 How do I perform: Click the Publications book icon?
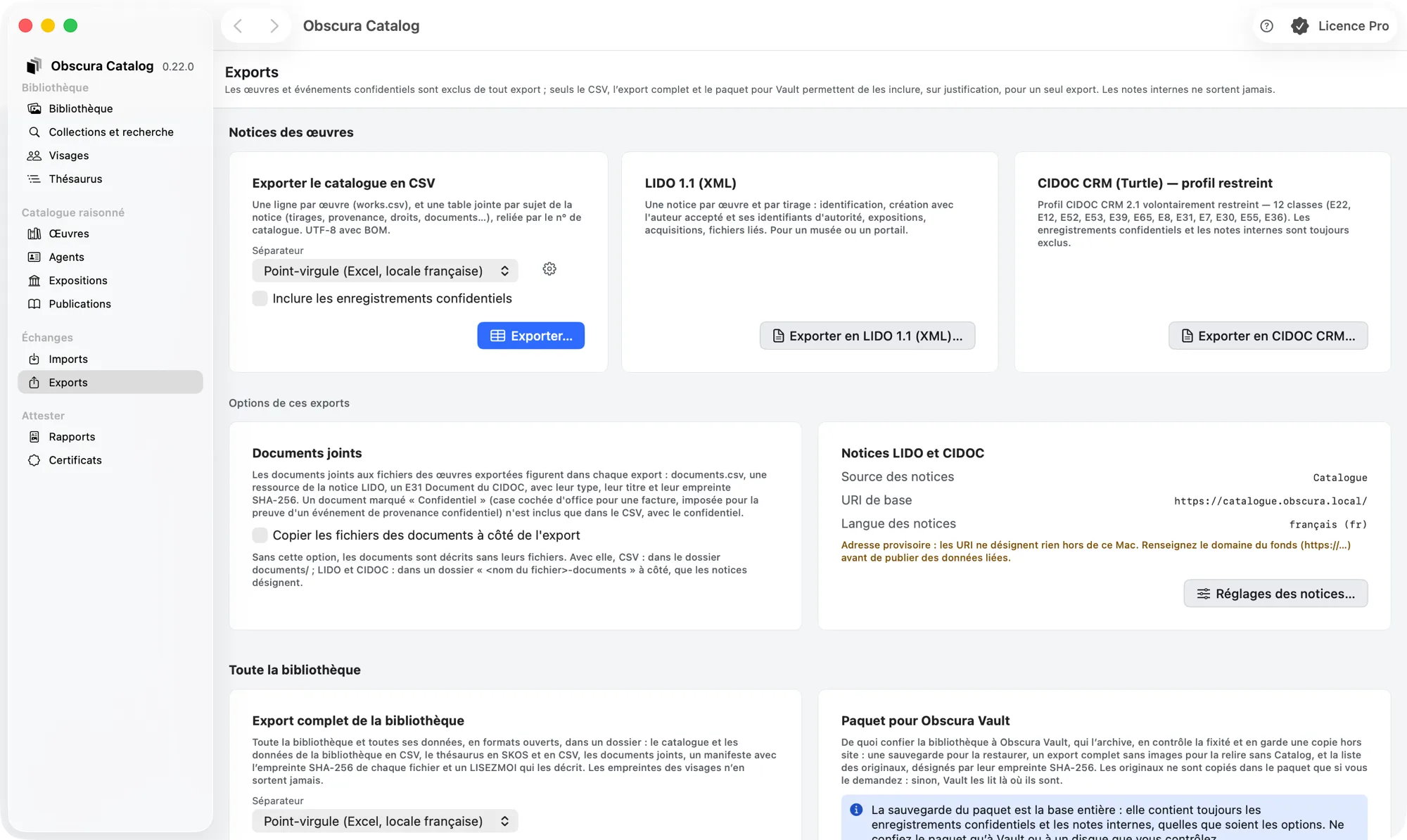pos(34,304)
